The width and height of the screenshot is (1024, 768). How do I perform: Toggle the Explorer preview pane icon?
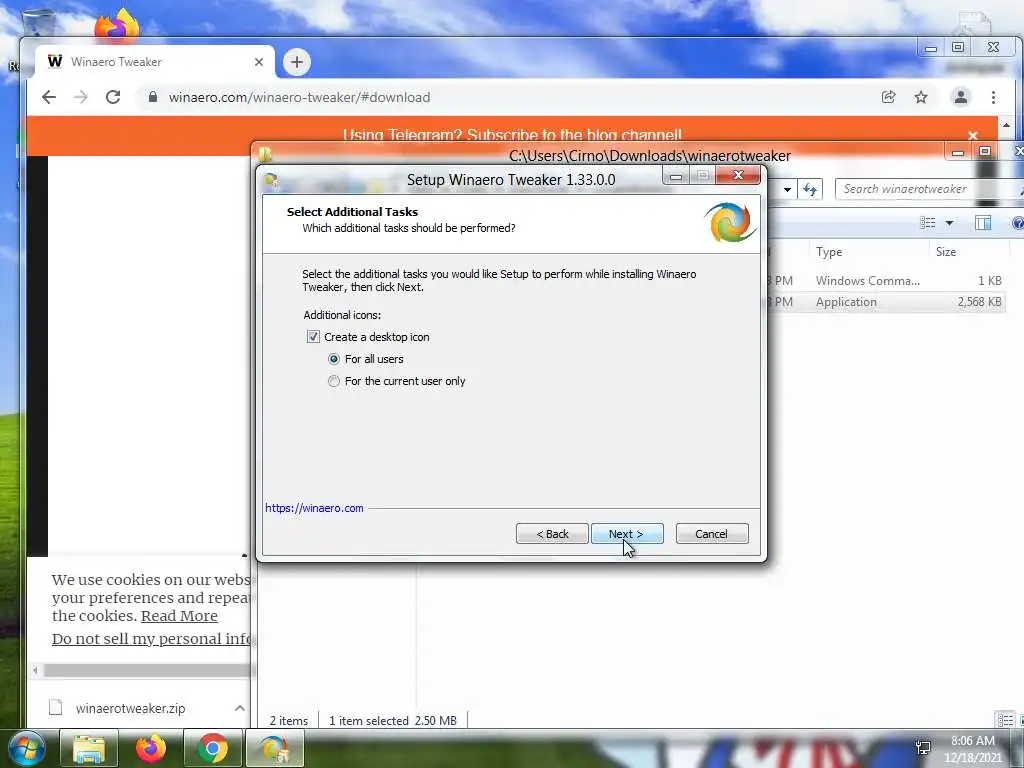[x=983, y=223]
